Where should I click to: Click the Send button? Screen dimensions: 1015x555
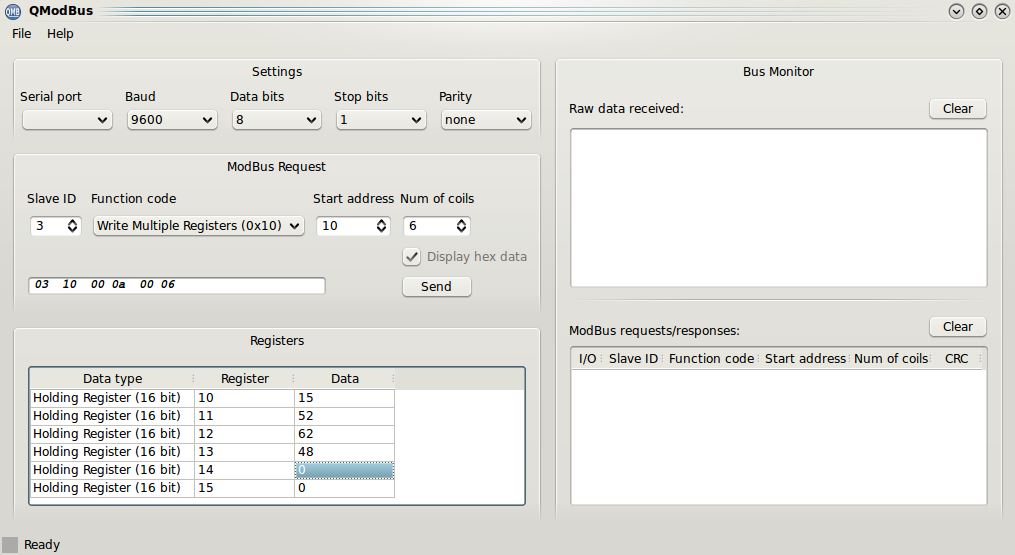[x=436, y=286]
